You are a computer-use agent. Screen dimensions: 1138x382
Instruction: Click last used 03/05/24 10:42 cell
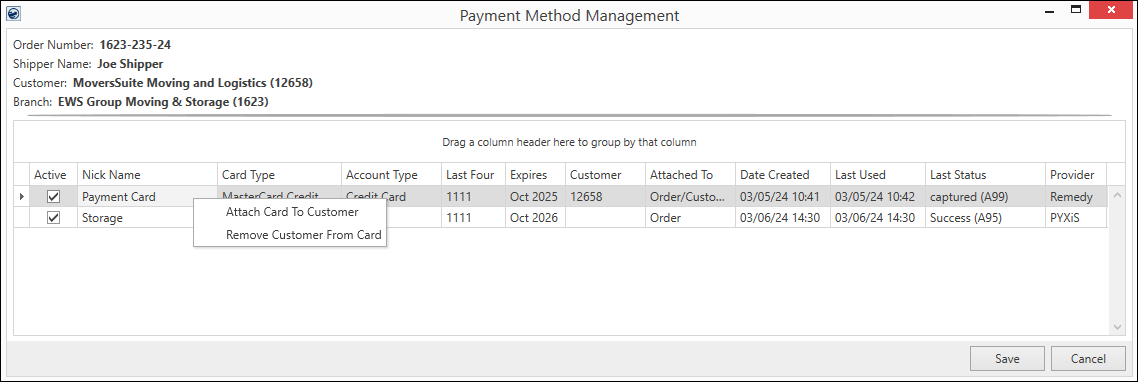[877, 196]
